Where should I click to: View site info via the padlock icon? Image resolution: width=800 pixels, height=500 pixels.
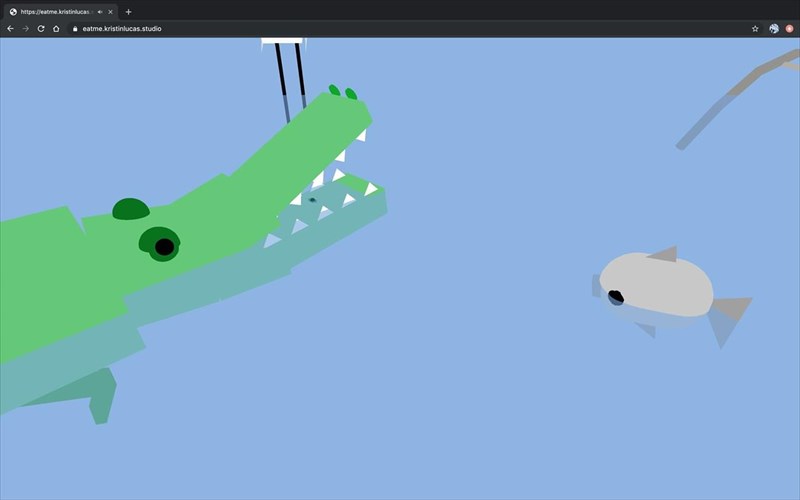pyautogui.click(x=73, y=29)
